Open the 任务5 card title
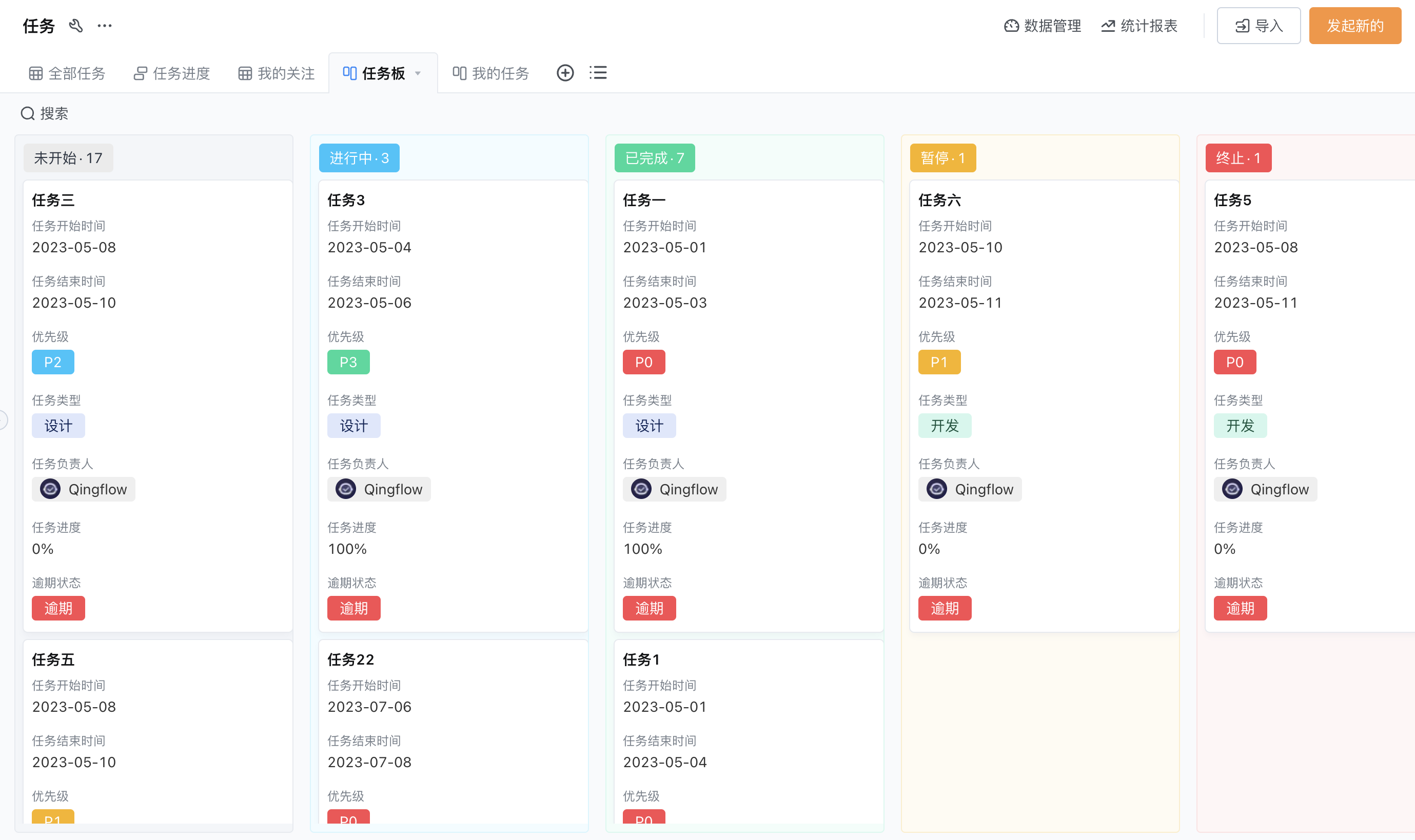The image size is (1415, 840). 1233,200
